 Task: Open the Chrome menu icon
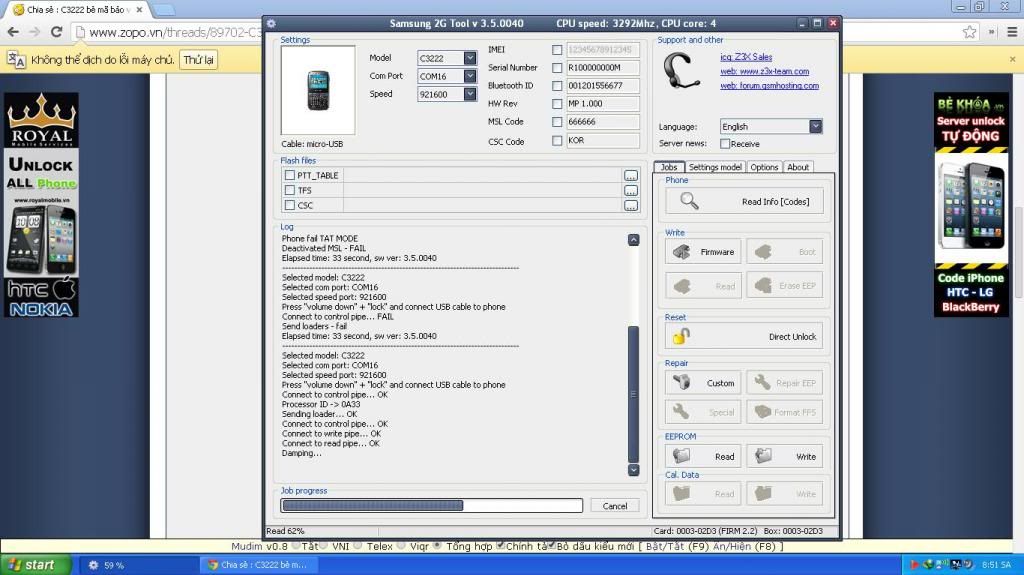1012,32
